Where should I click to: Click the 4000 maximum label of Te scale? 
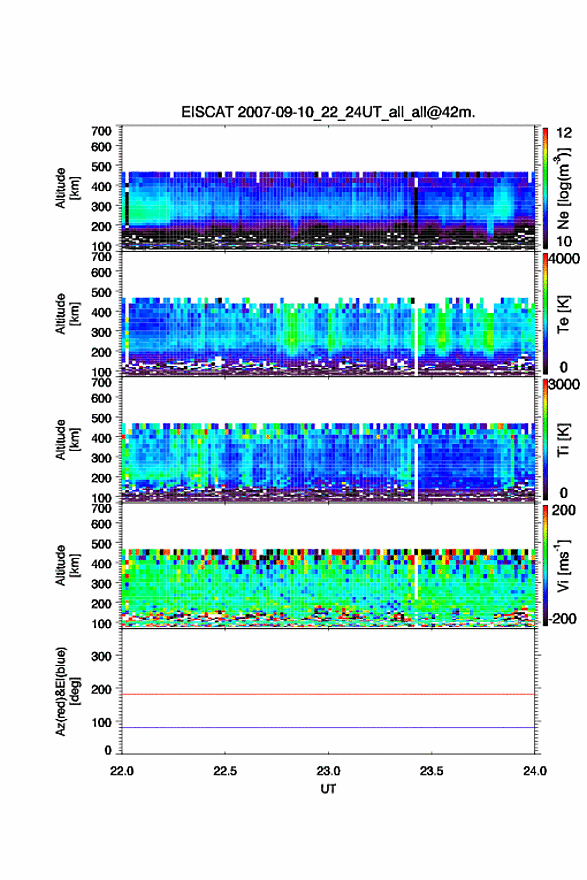click(563, 259)
